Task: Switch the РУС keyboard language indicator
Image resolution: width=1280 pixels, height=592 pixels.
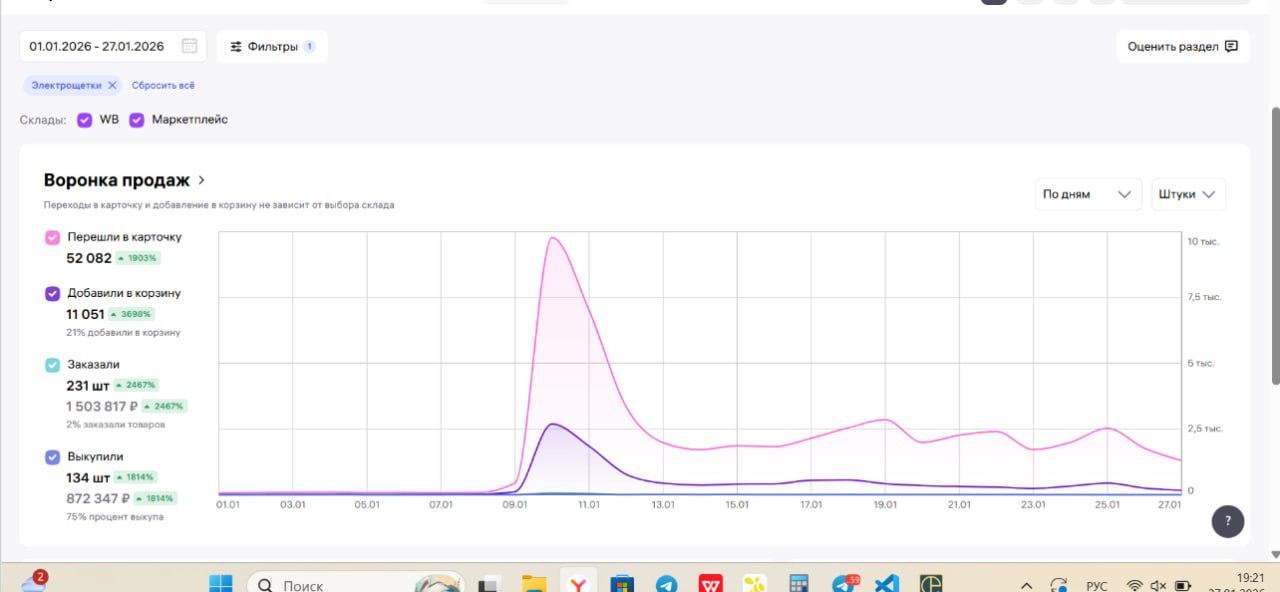Action: pos(1096,586)
